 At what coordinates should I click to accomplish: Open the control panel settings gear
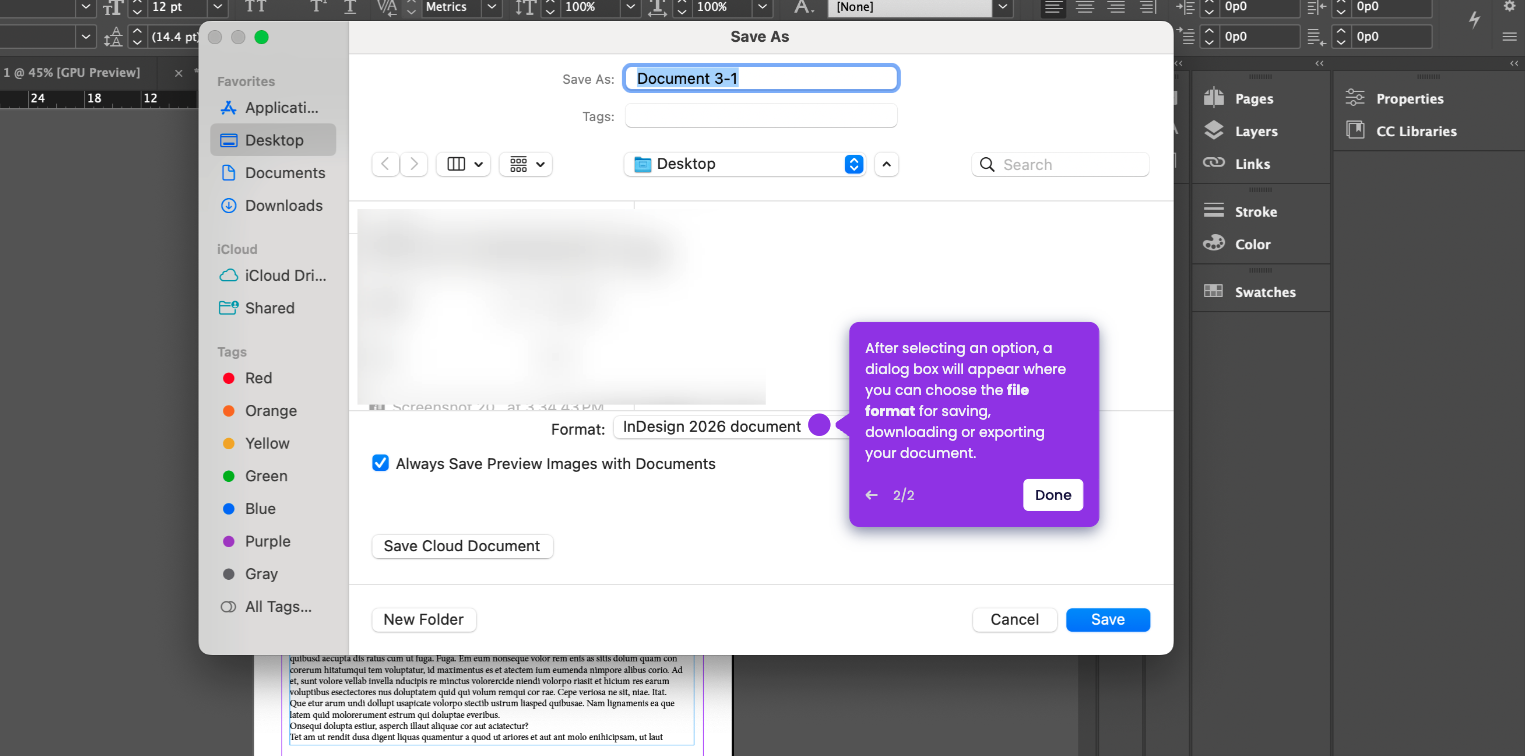pos(1510,6)
